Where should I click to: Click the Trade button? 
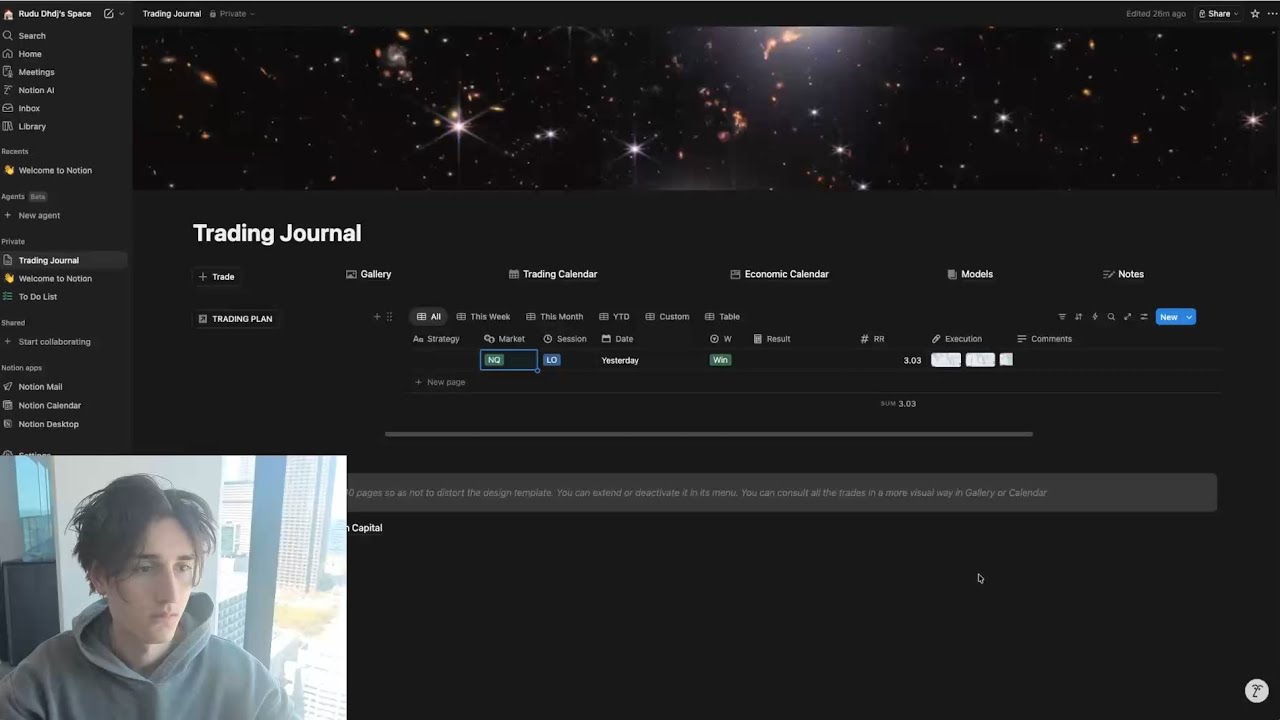(x=216, y=277)
